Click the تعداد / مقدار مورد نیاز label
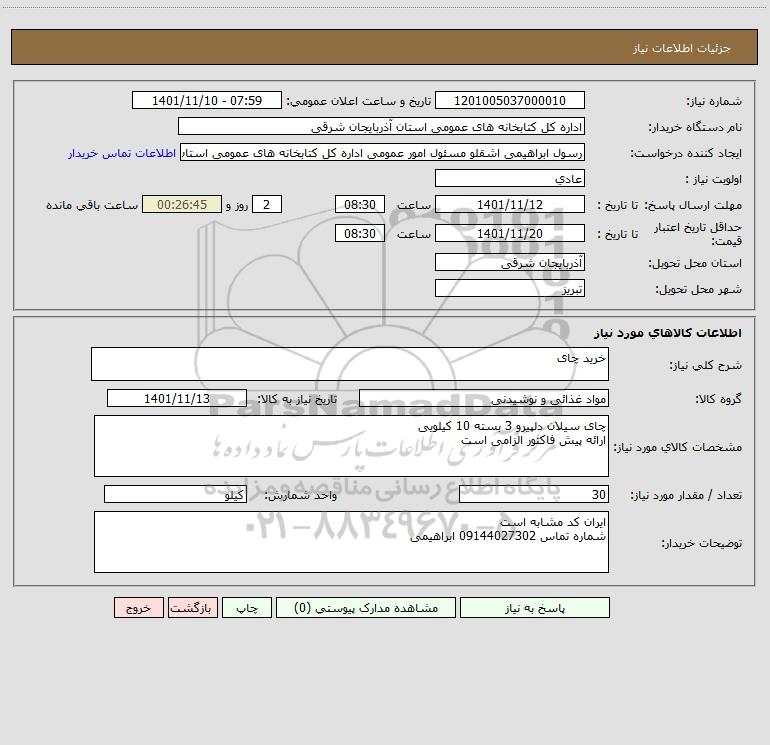 click(686, 496)
